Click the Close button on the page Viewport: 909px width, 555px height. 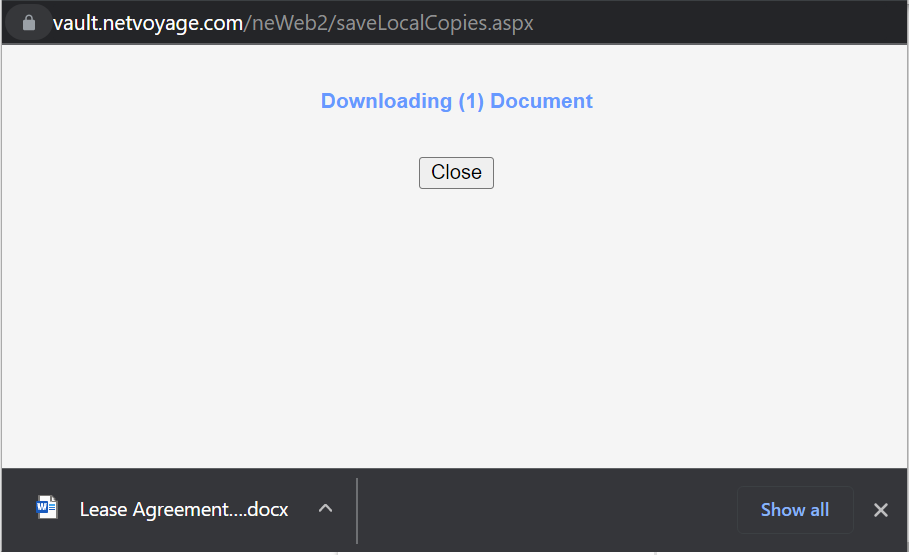456,173
